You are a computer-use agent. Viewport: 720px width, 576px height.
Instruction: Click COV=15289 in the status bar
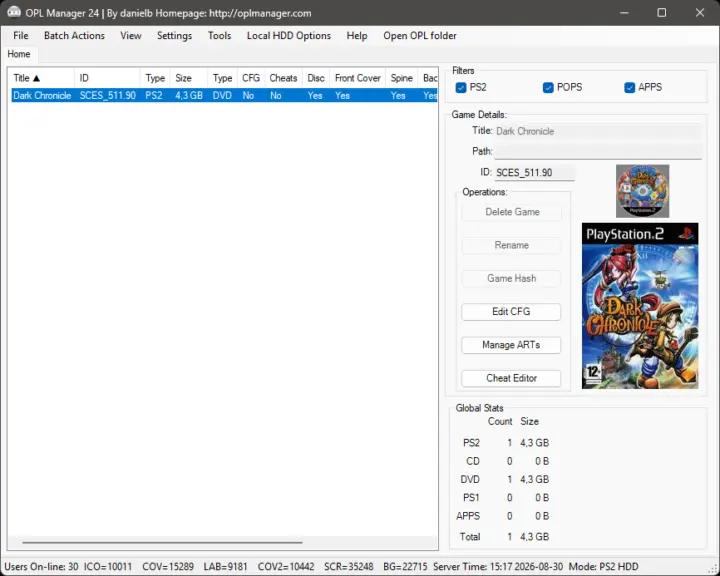(168, 567)
